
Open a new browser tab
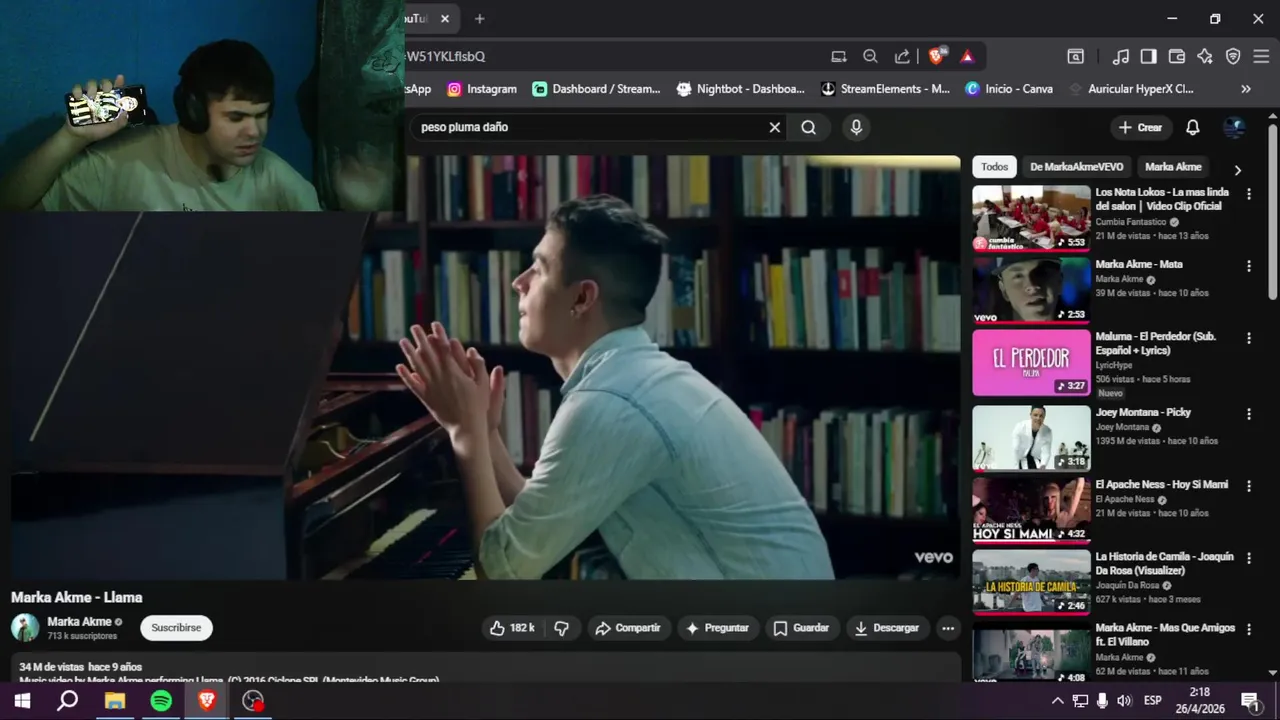pyautogui.click(x=479, y=18)
